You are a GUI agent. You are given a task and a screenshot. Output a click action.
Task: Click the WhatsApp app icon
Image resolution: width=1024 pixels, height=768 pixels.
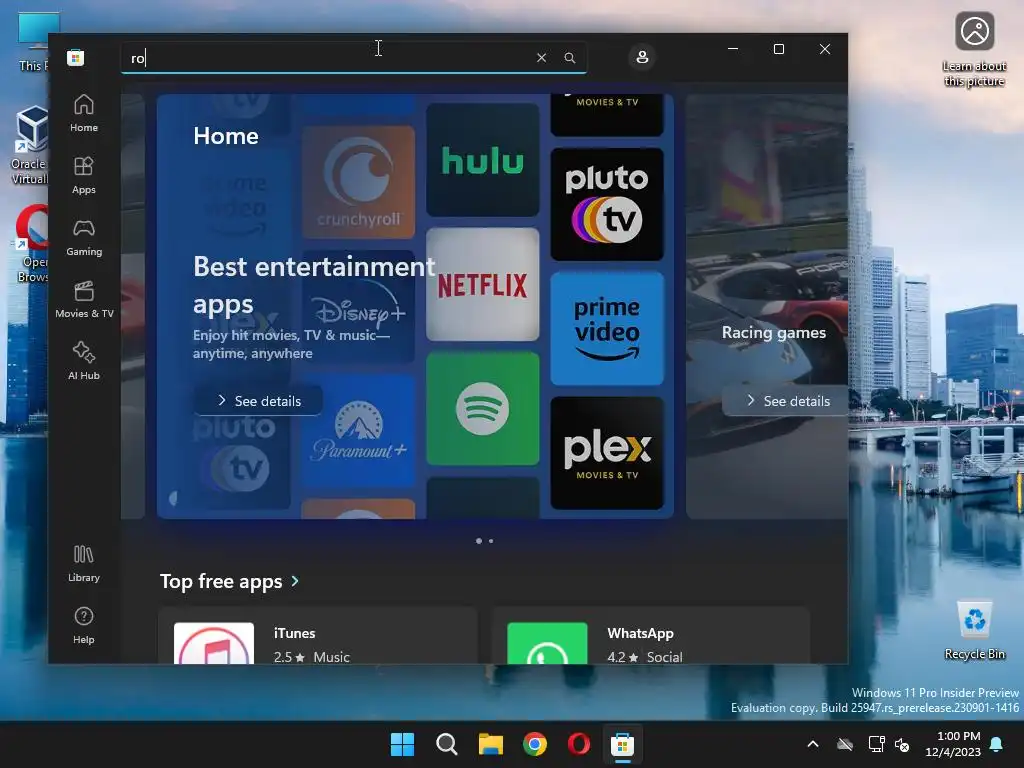tap(547, 643)
